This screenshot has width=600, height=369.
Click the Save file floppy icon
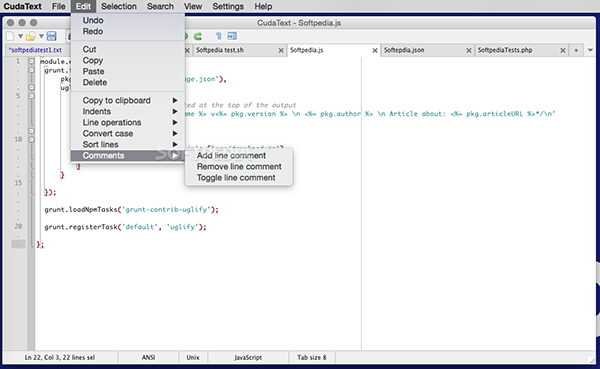(x=51, y=36)
